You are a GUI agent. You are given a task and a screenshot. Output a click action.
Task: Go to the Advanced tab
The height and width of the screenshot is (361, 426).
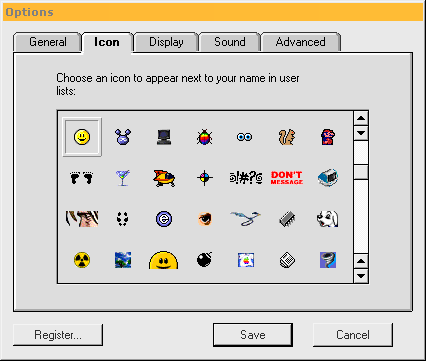[x=301, y=42]
